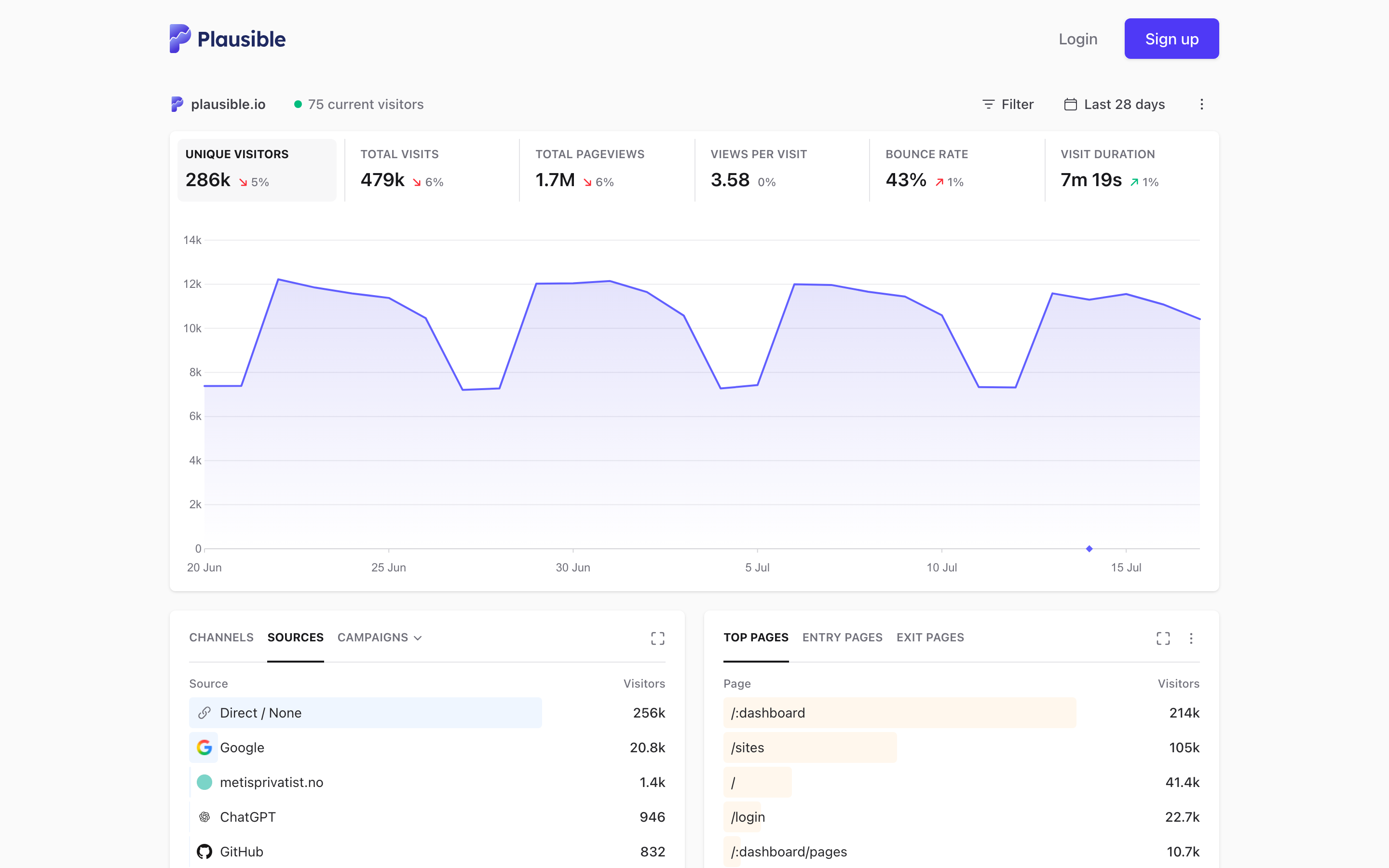Click the Source column header
This screenshot has width=1389, height=868.
(208, 683)
